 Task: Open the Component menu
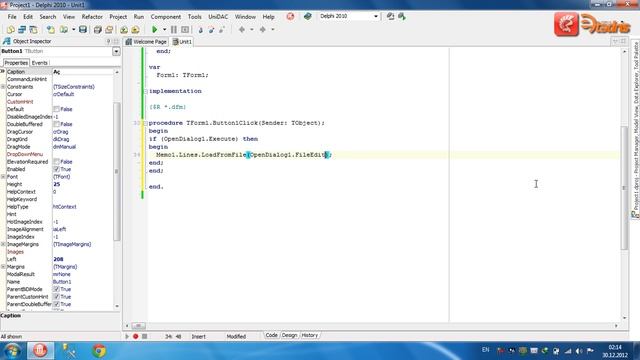(165, 17)
